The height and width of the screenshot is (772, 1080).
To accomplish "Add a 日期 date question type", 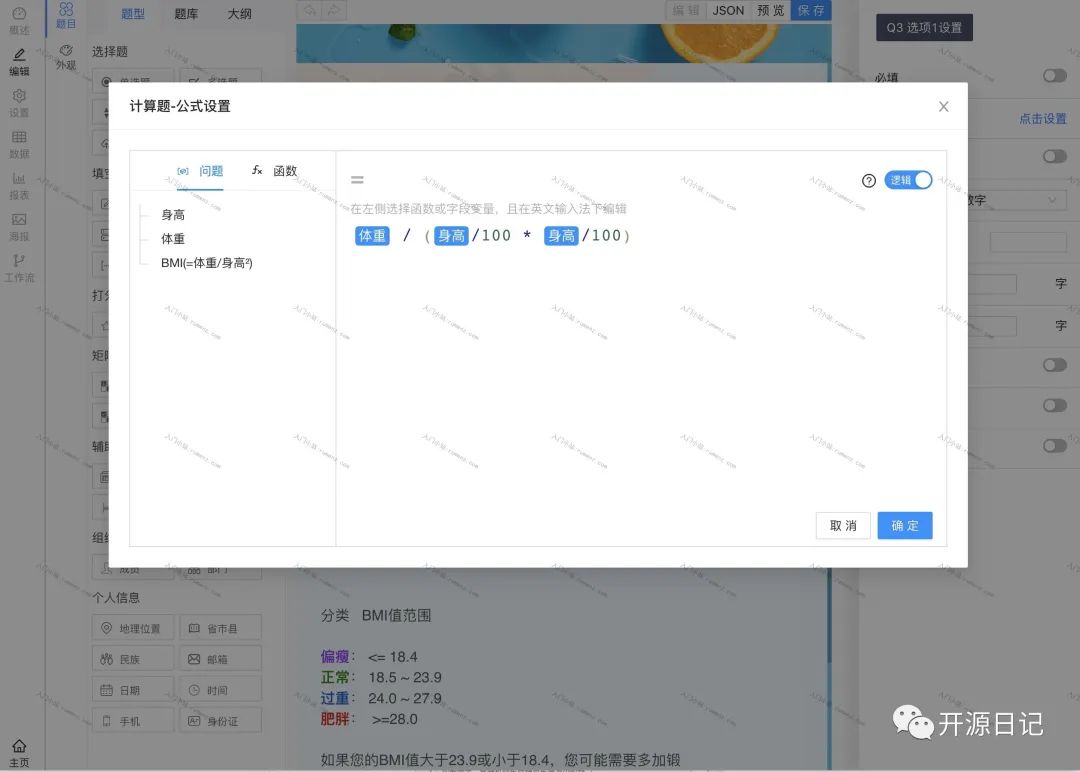I will click(x=133, y=690).
